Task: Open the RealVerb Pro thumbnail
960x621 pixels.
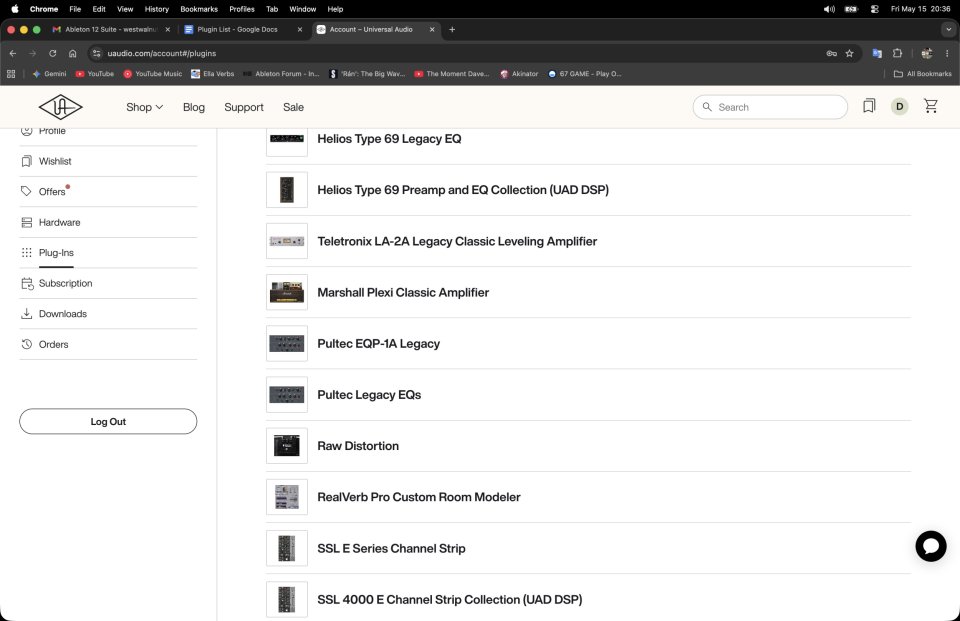Action: point(287,497)
